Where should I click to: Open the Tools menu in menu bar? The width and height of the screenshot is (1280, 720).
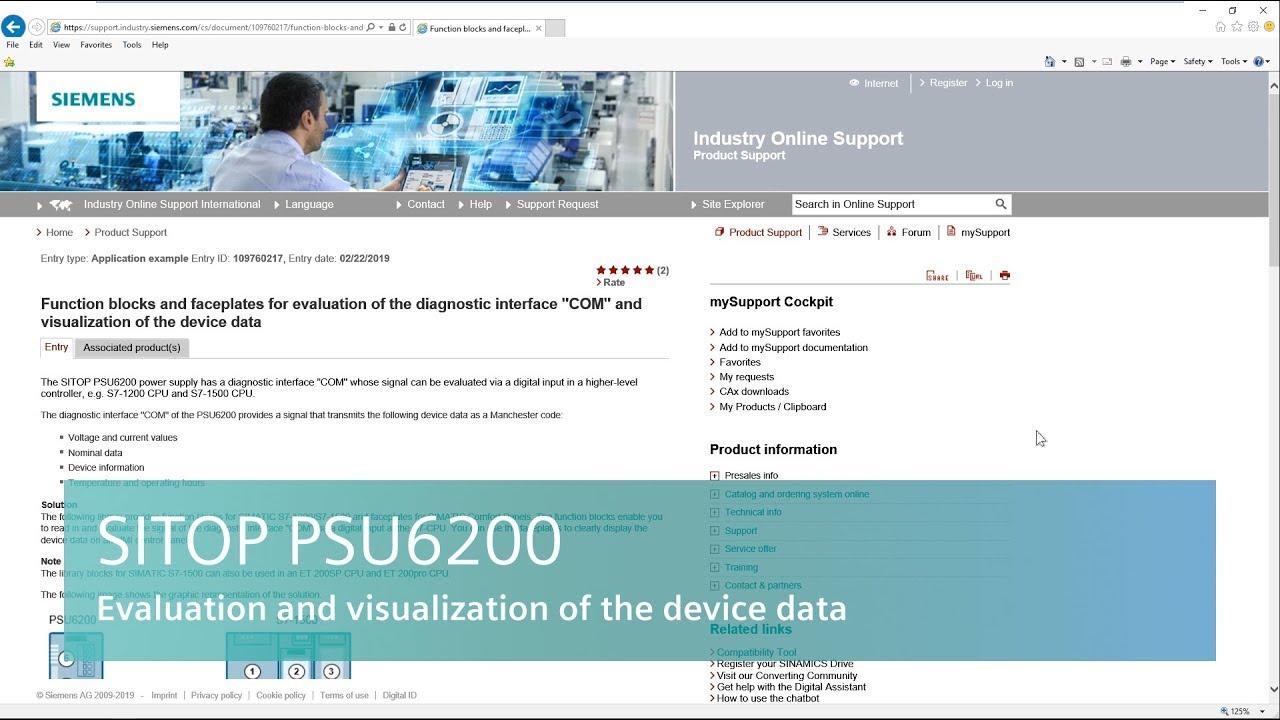pyautogui.click(x=132, y=45)
